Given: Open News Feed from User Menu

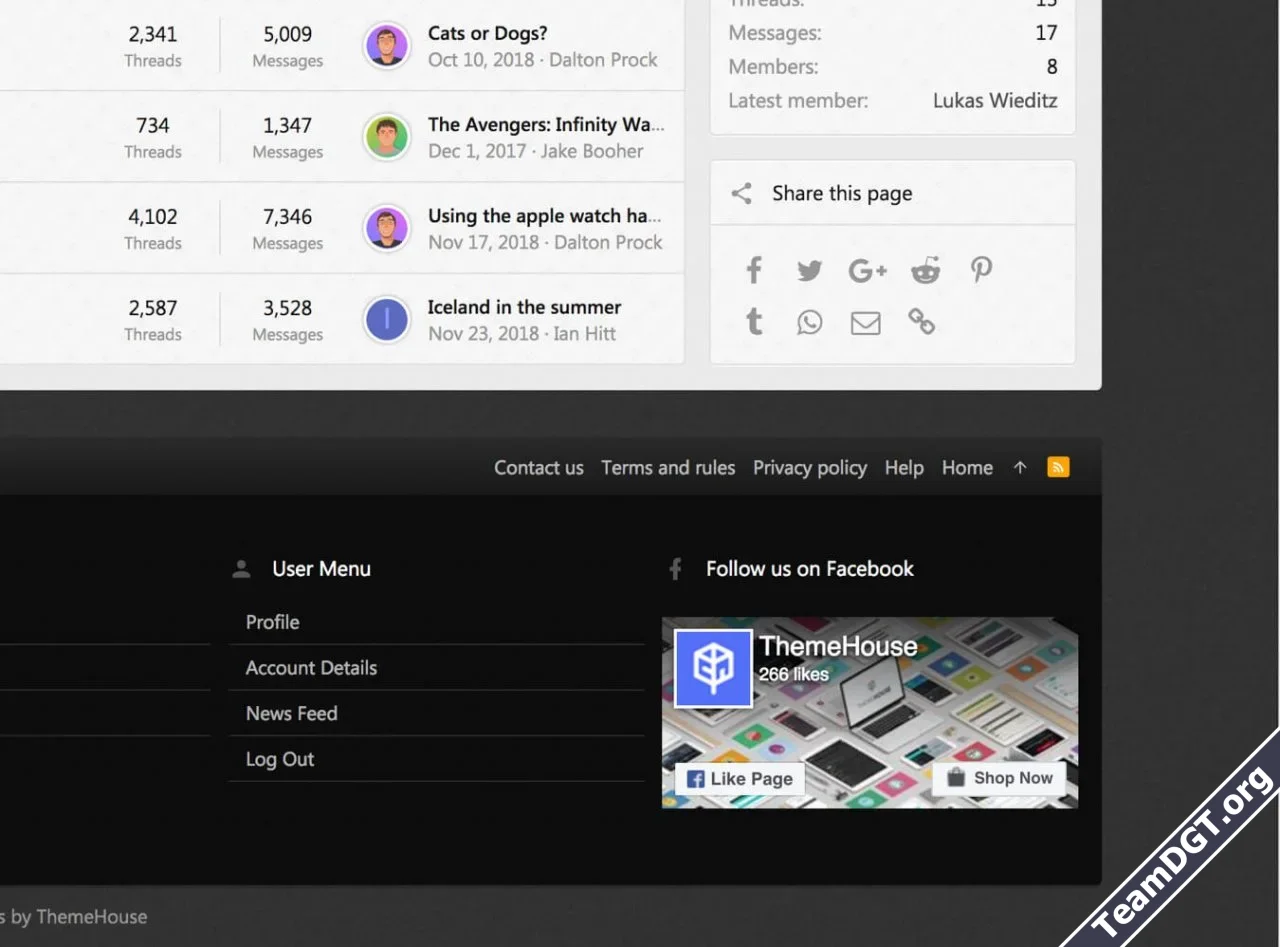Looking at the screenshot, I should [291, 713].
